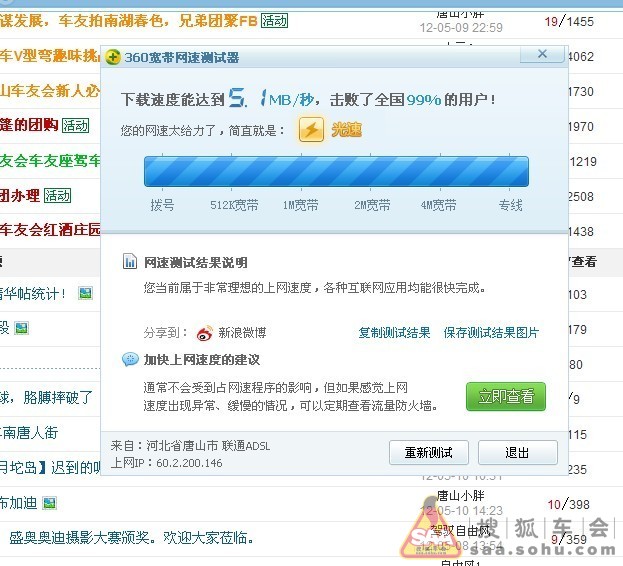
Task: Click the 活动 tag beside 团办理
Action: point(58,195)
